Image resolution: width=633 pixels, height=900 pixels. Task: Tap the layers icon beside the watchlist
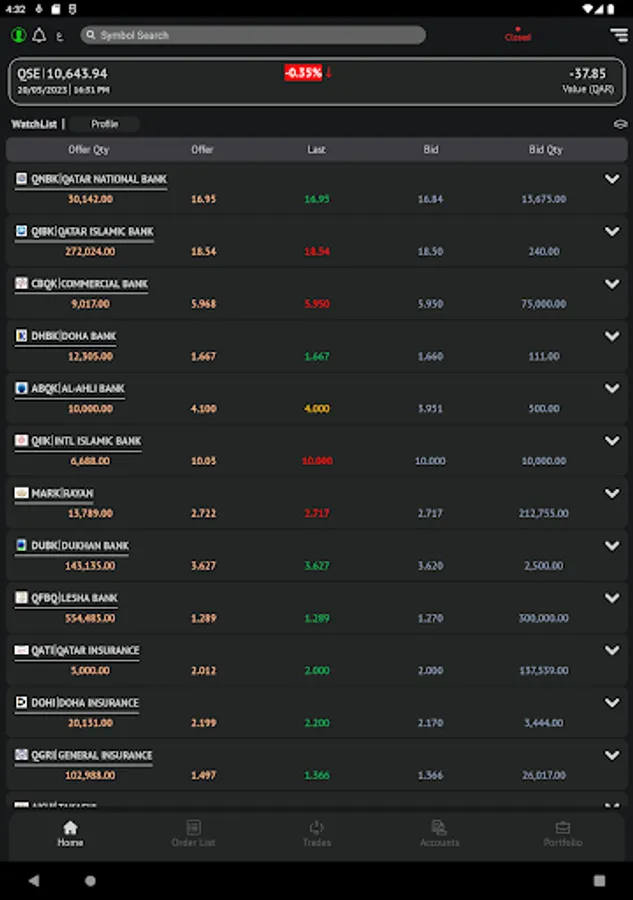(x=620, y=125)
